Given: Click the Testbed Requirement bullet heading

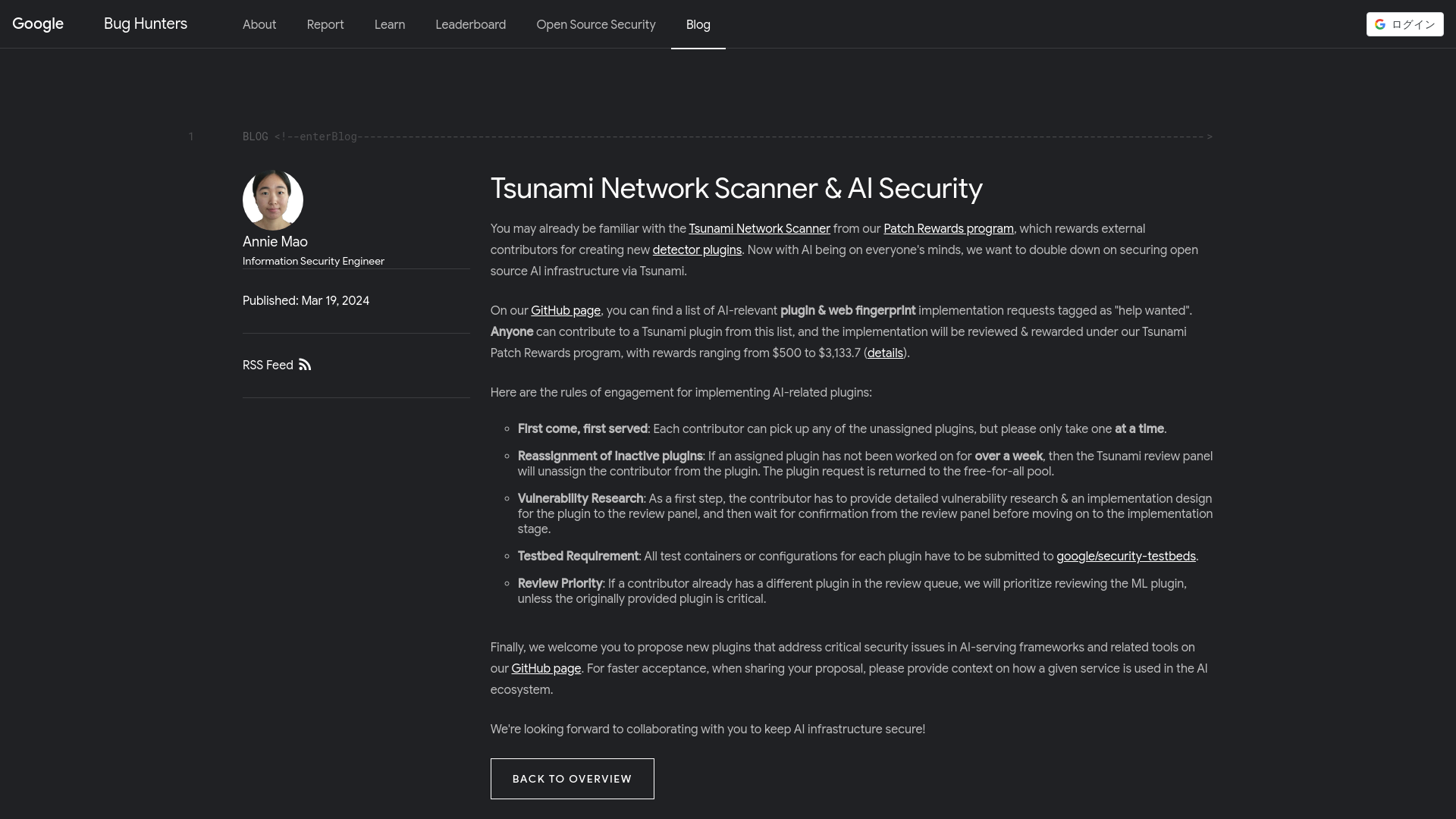Looking at the screenshot, I should (578, 557).
